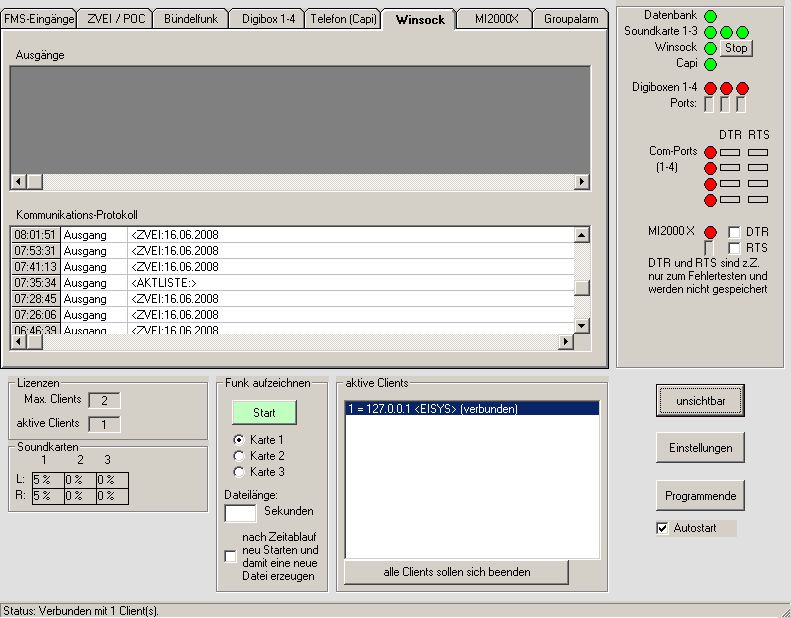Click the green Capi status light
Image resolution: width=791 pixels, height=618 pixels.
pyautogui.click(x=710, y=64)
